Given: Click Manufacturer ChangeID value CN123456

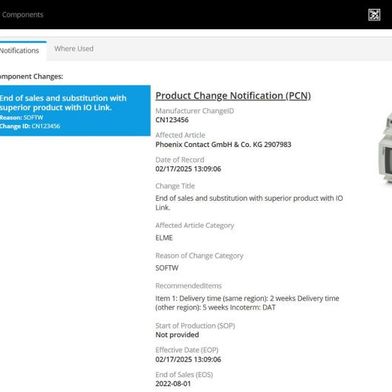Looking at the screenshot, I should 172,120.
